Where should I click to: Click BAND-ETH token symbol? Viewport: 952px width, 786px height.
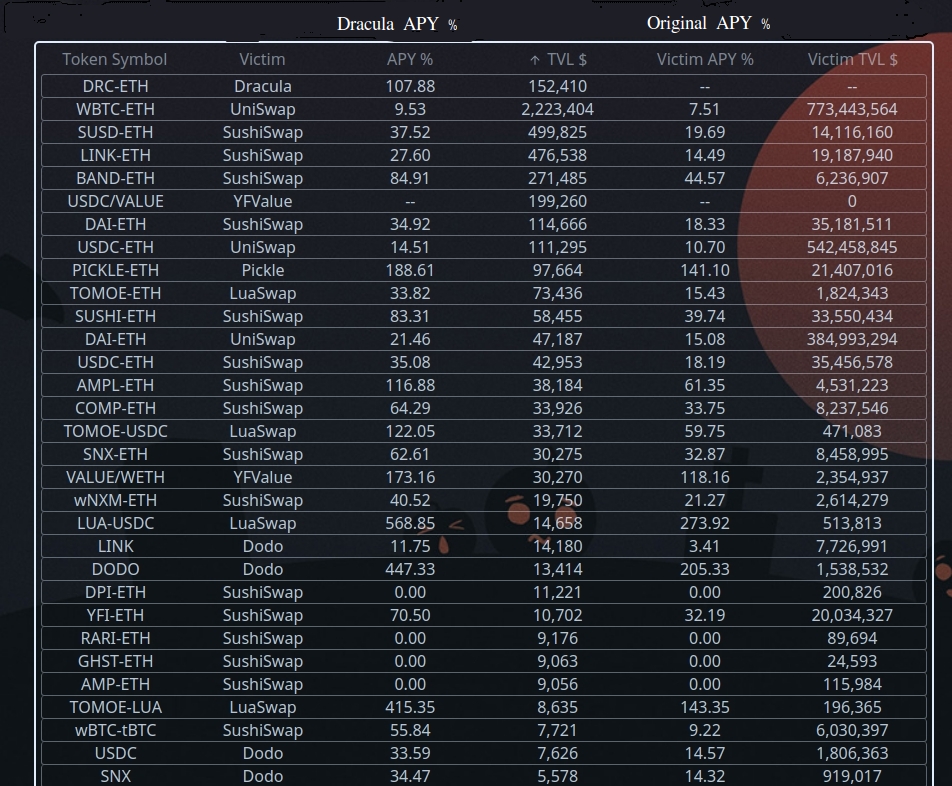[115, 178]
